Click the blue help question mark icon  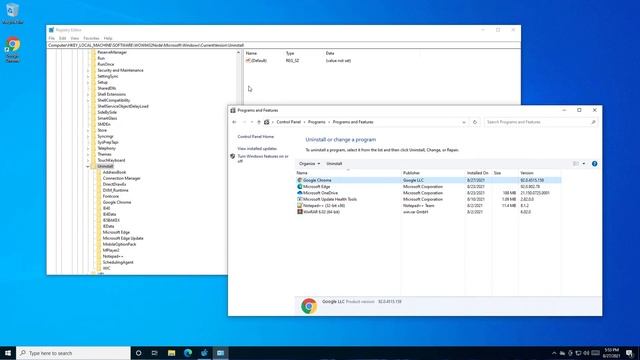pyautogui.click(x=594, y=164)
